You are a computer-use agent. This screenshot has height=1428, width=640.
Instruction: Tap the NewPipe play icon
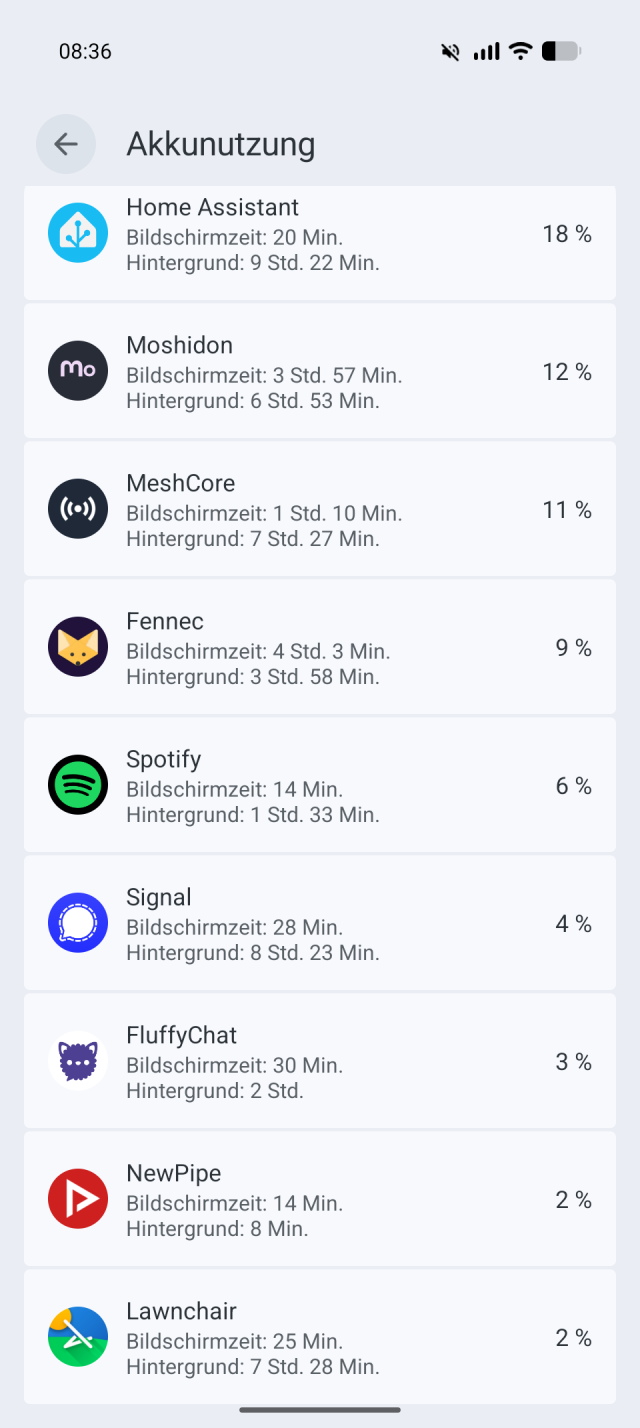[x=77, y=1198]
